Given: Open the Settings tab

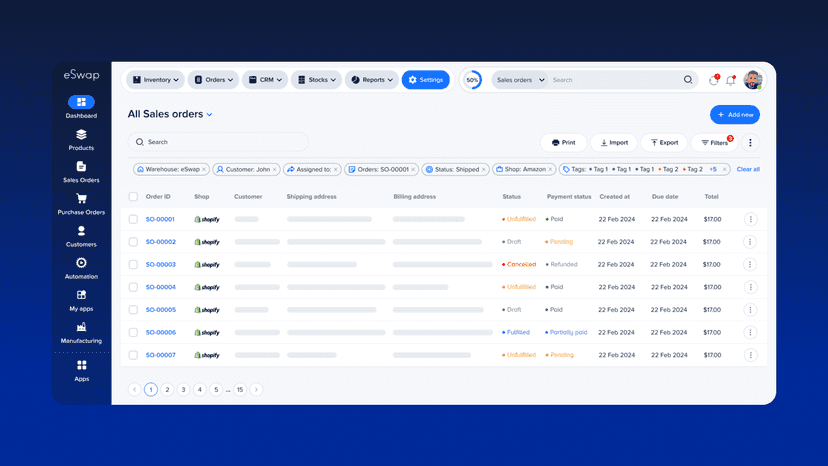Looking at the screenshot, I should coord(426,80).
